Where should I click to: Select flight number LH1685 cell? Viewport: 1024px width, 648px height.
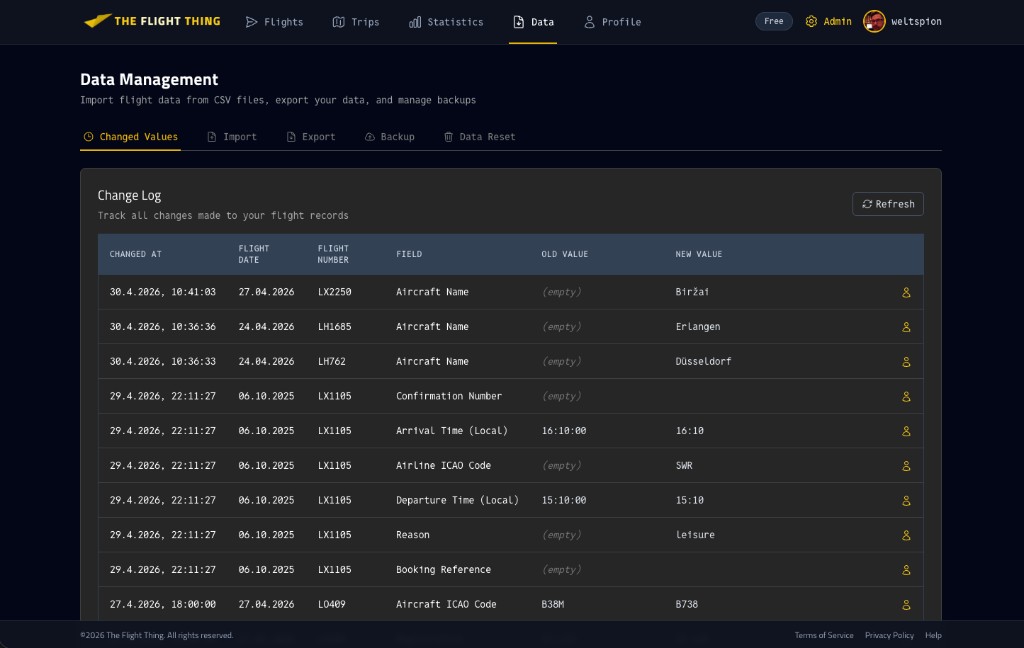coord(334,327)
